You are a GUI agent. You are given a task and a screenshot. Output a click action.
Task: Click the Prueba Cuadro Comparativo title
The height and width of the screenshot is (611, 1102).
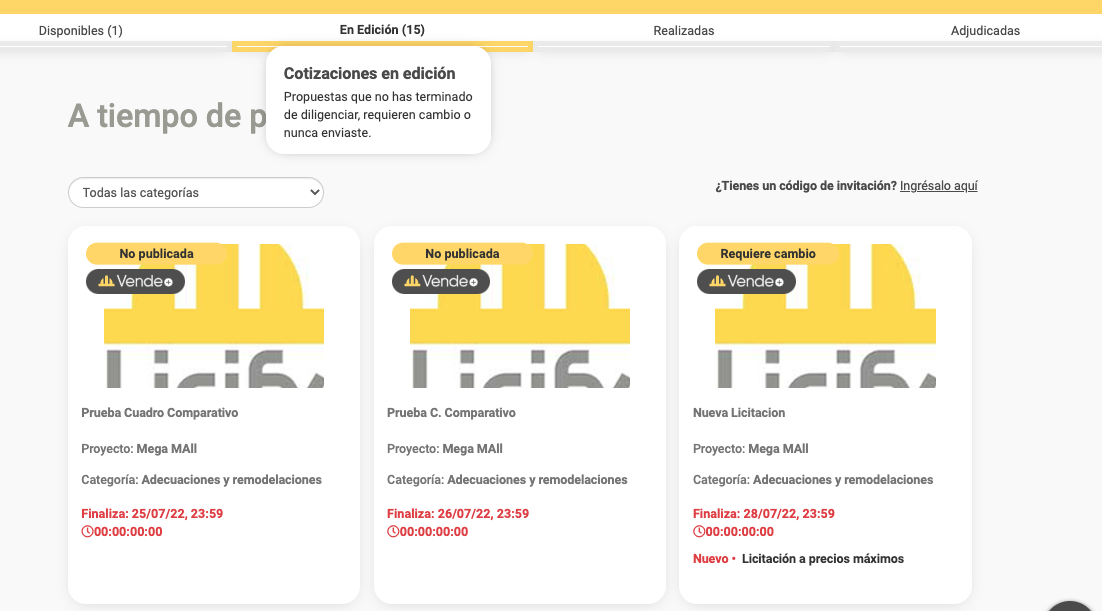(x=160, y=413)
